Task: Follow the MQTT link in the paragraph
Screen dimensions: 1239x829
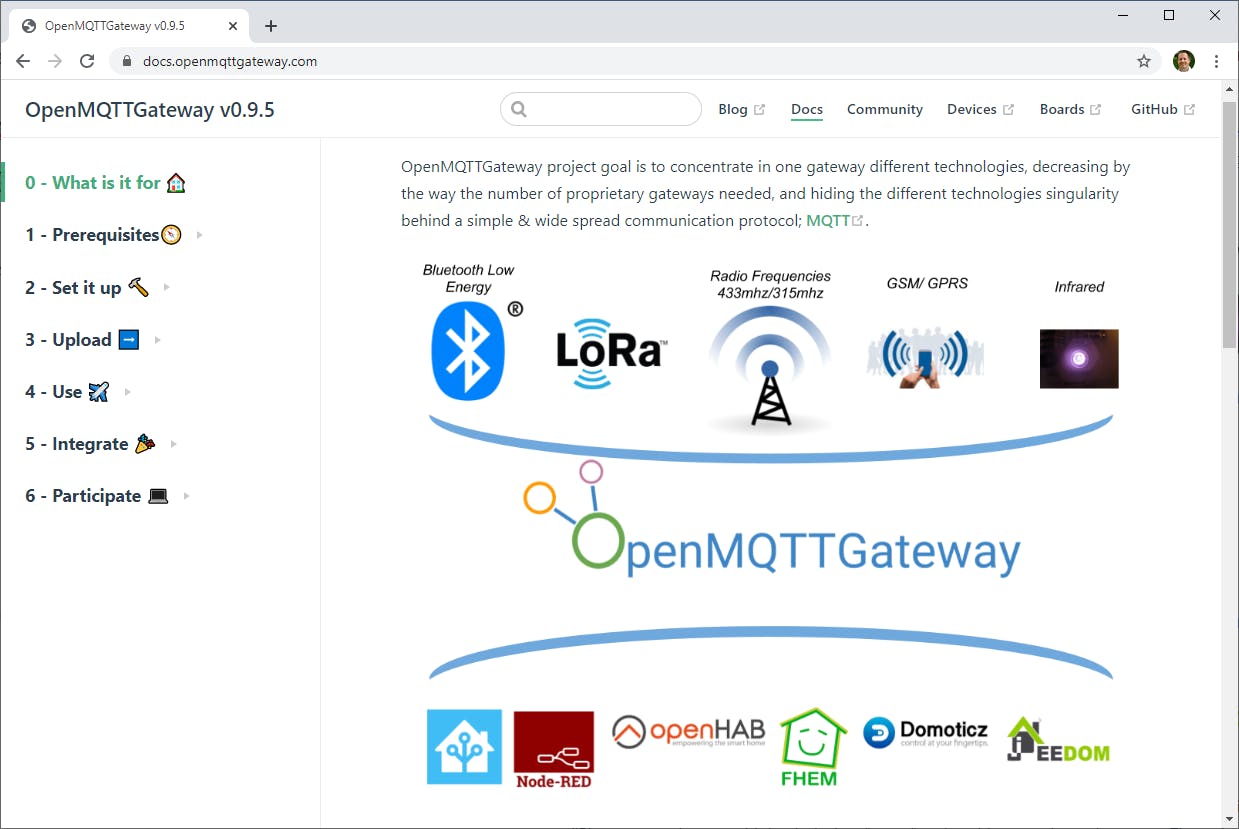Action: (834, 220)
